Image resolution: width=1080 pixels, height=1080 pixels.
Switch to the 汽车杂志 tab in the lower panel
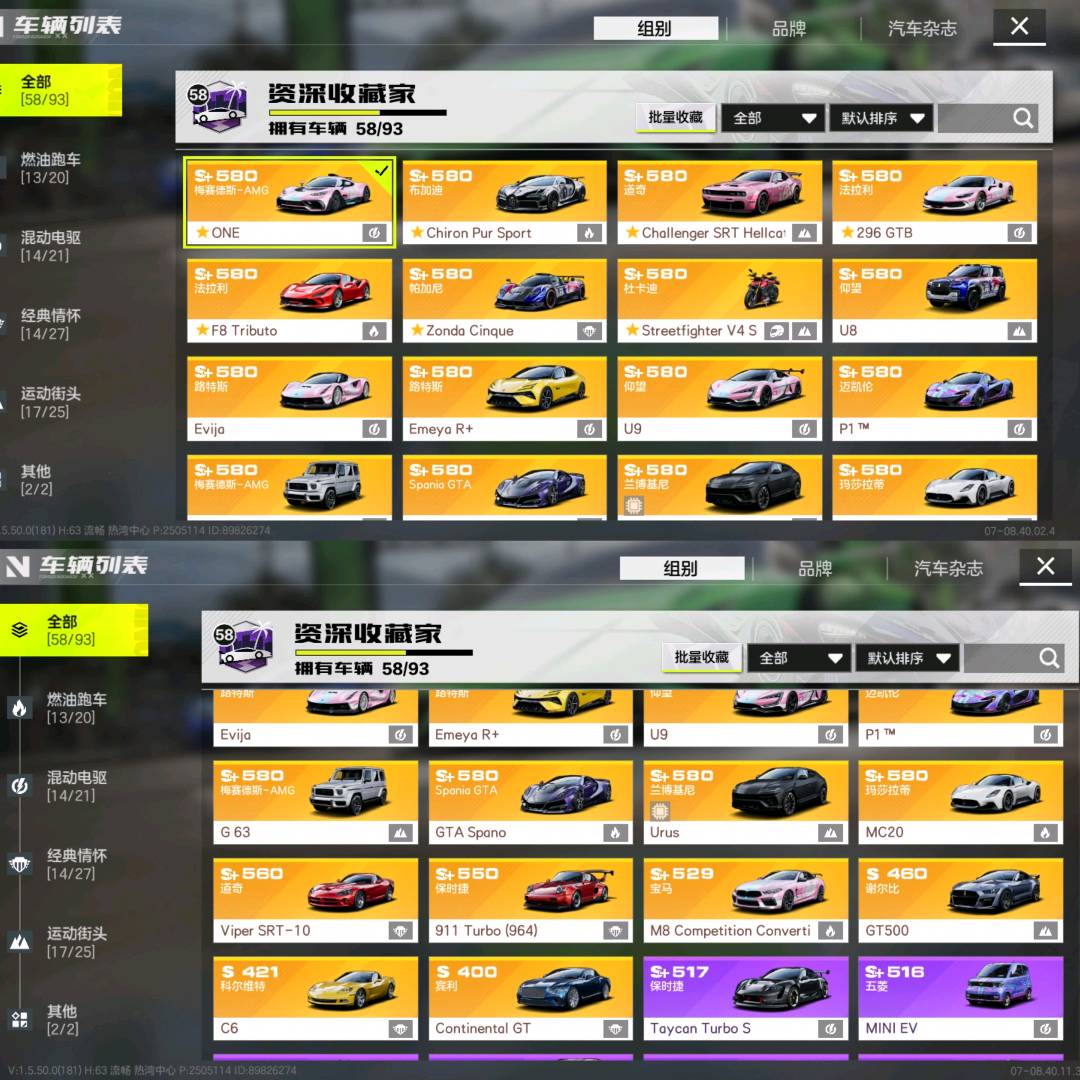948,569
